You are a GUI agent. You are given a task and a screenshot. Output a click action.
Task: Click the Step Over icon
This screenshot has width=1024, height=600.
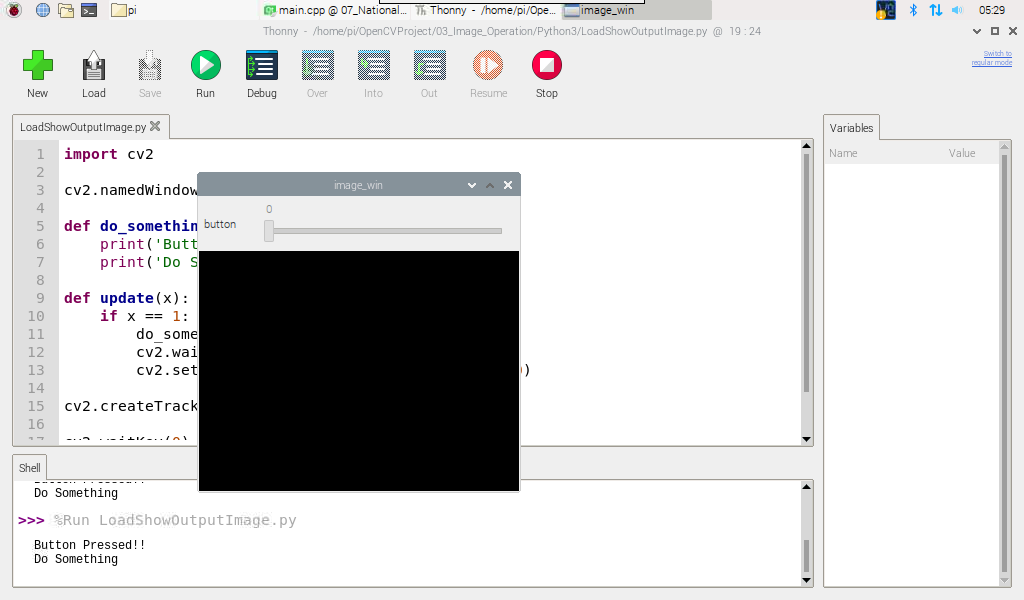pos(317,65)
